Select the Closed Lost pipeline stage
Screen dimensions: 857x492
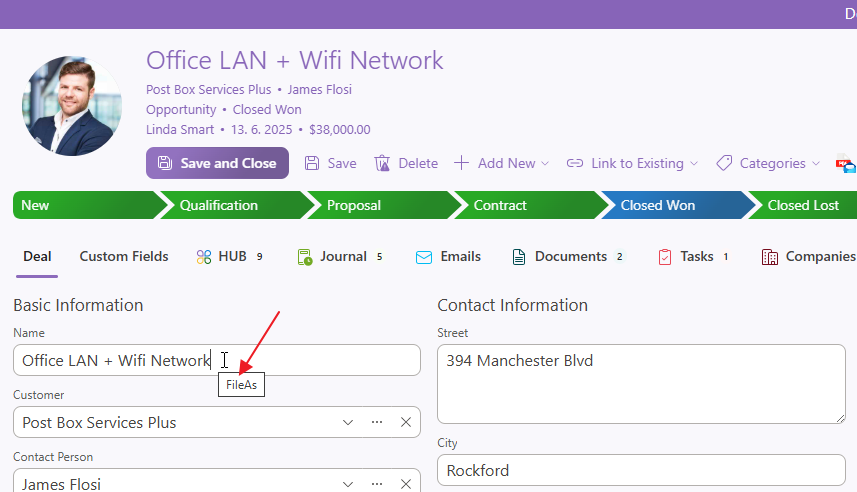[x=803, y=205]
